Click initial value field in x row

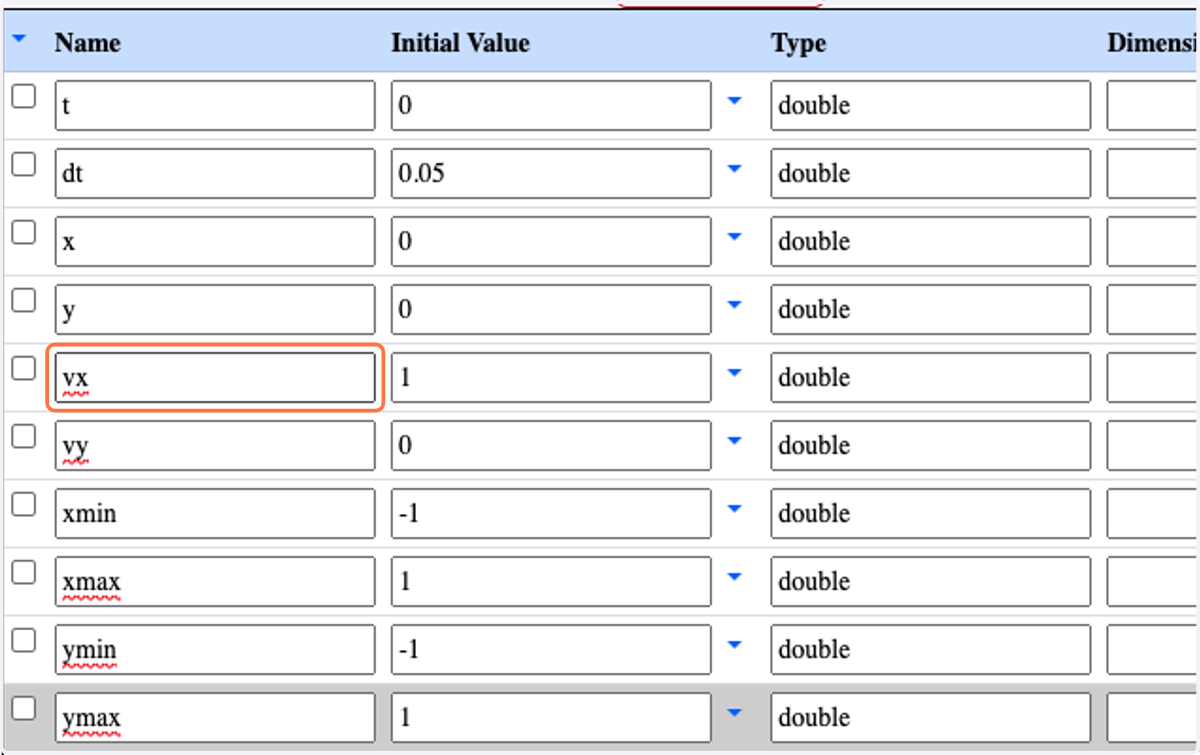pyautogui.click(x=551, y=242)
